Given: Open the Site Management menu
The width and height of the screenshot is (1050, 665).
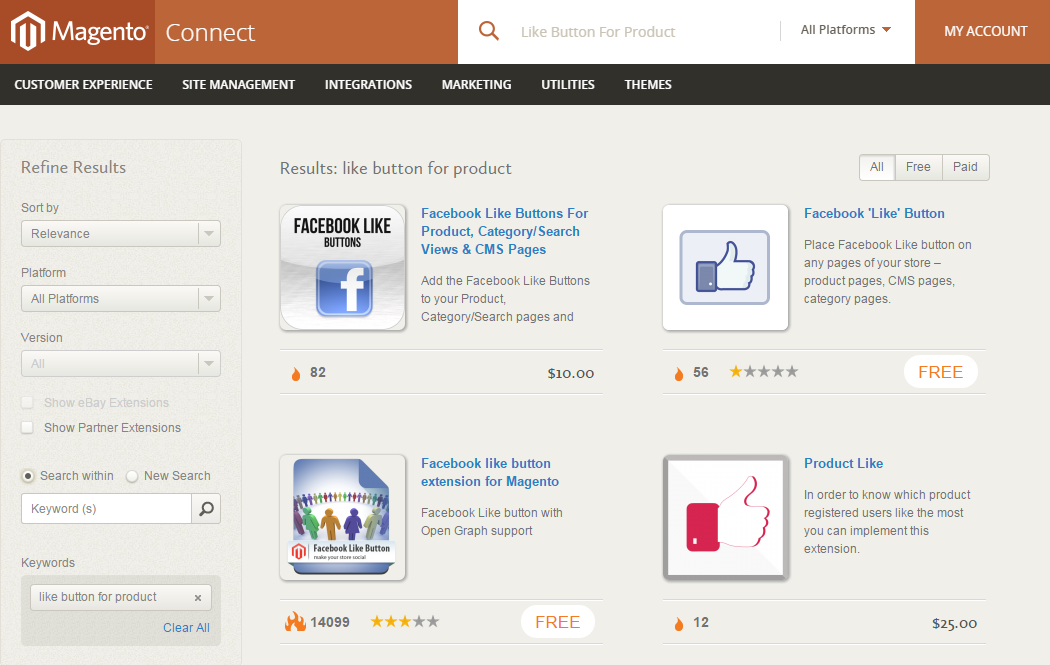Looking at the screenshot, I should coord(238,84).
